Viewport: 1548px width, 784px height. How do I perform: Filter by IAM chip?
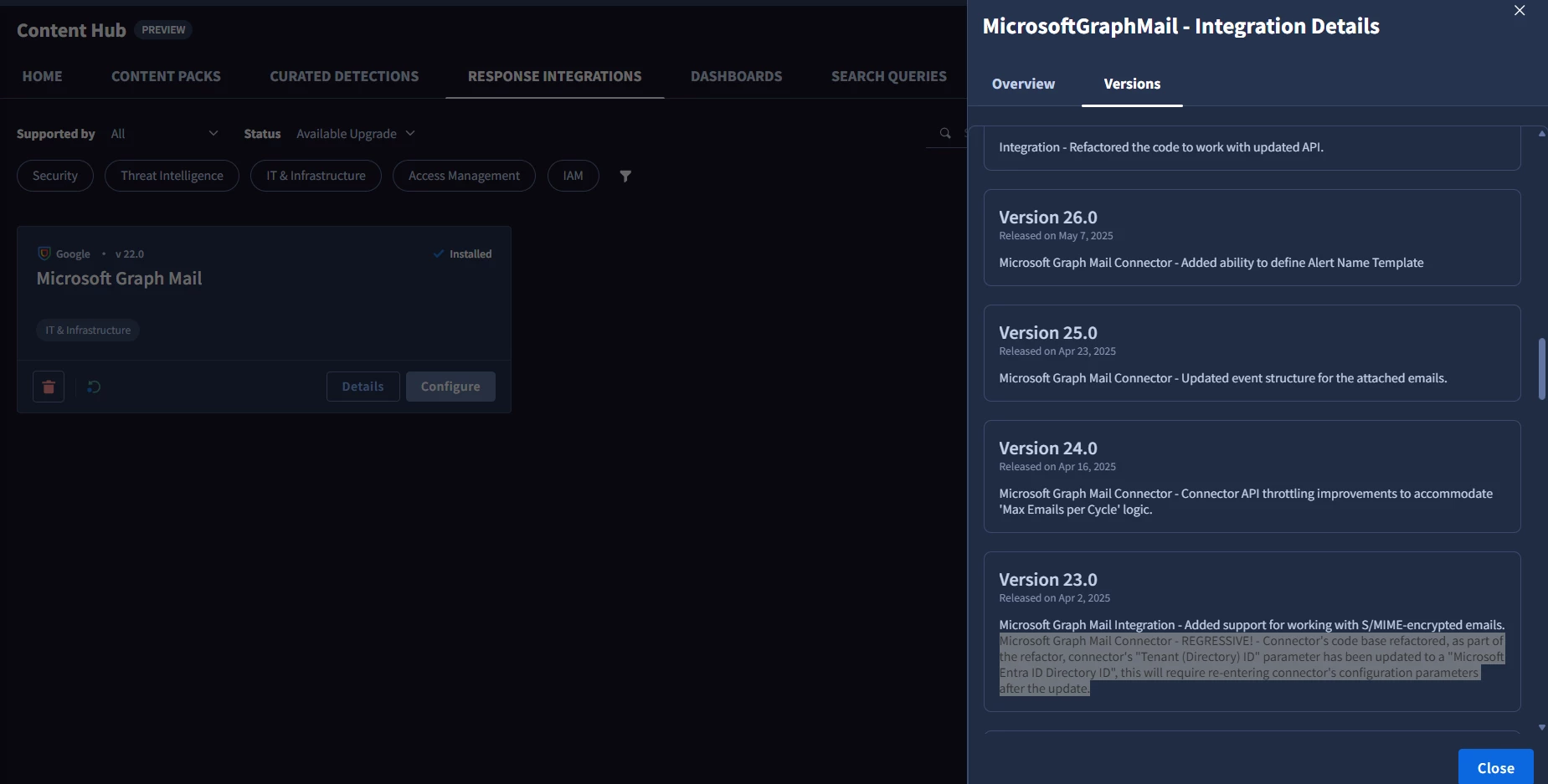click(573, 176)
